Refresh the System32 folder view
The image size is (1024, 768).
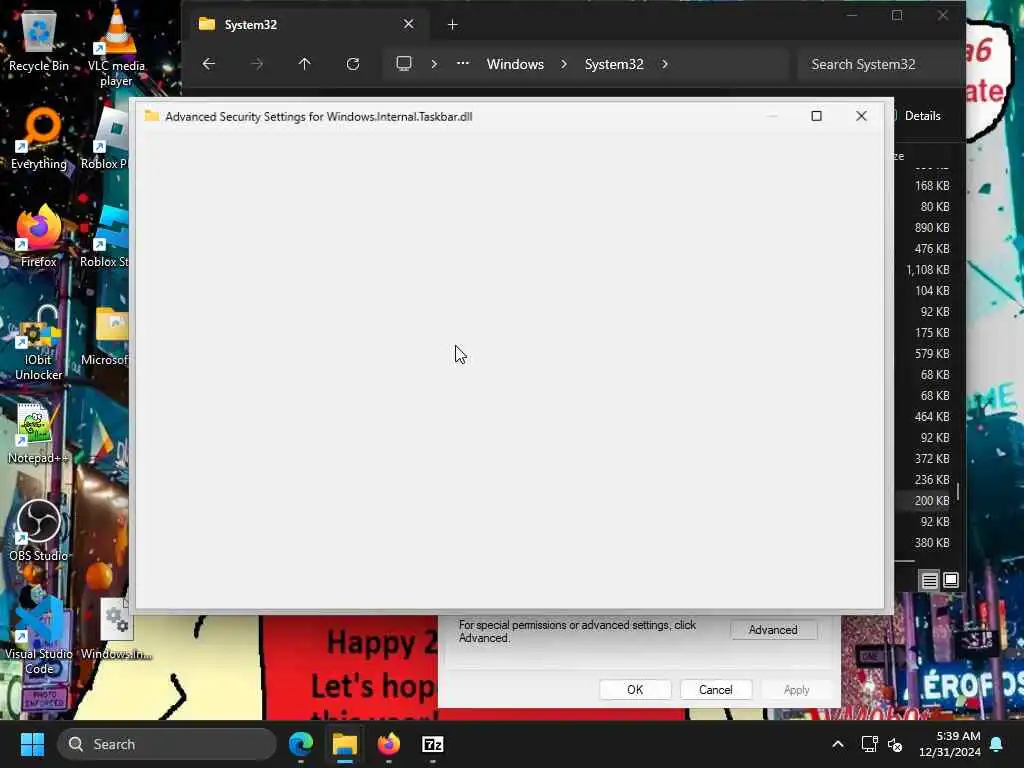click(353, 64)
